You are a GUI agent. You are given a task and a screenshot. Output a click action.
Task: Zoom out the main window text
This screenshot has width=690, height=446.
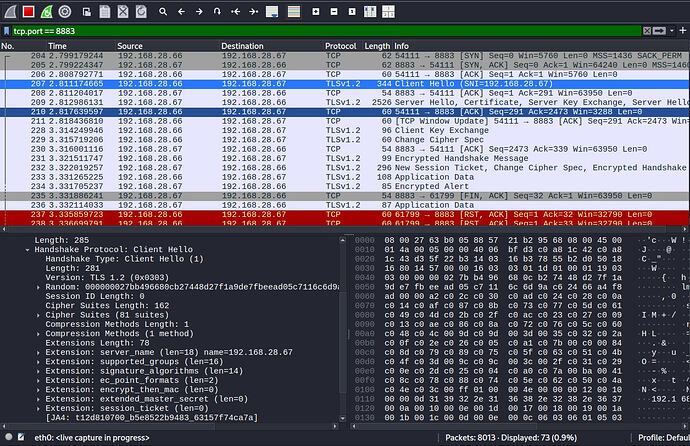point(334,12)
